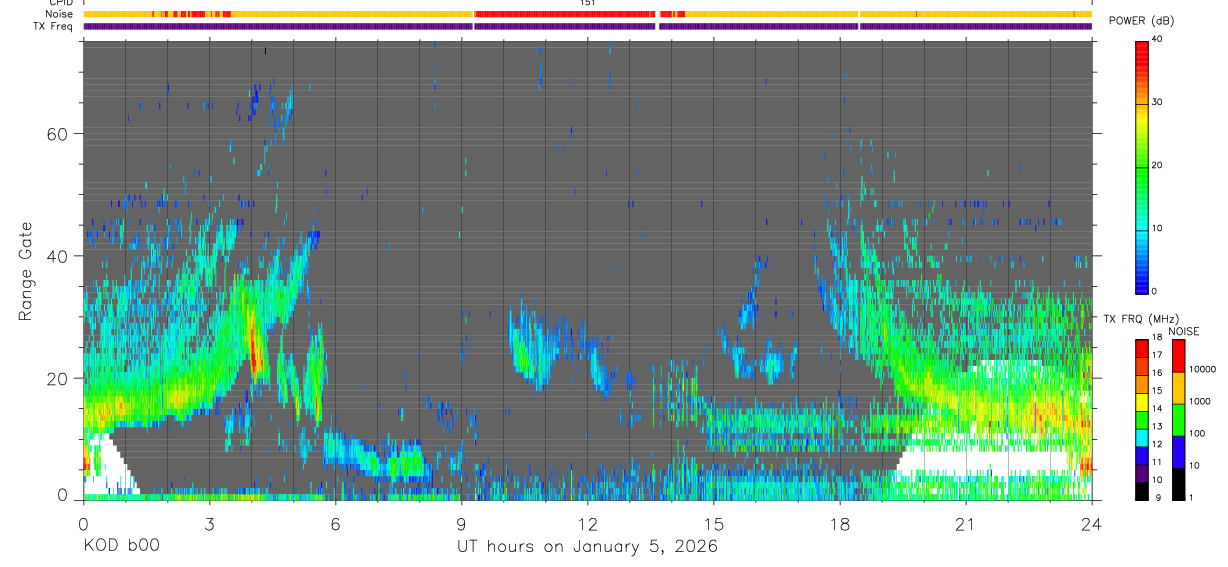Screen dimensions: 1228x567
Task: Click the KOD b00 station label
Action: (x=120, y=546)
